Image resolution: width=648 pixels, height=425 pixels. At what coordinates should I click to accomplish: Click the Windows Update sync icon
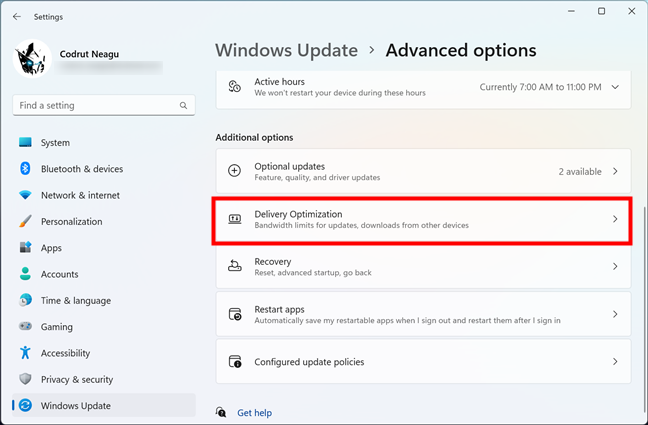point(25,405)
